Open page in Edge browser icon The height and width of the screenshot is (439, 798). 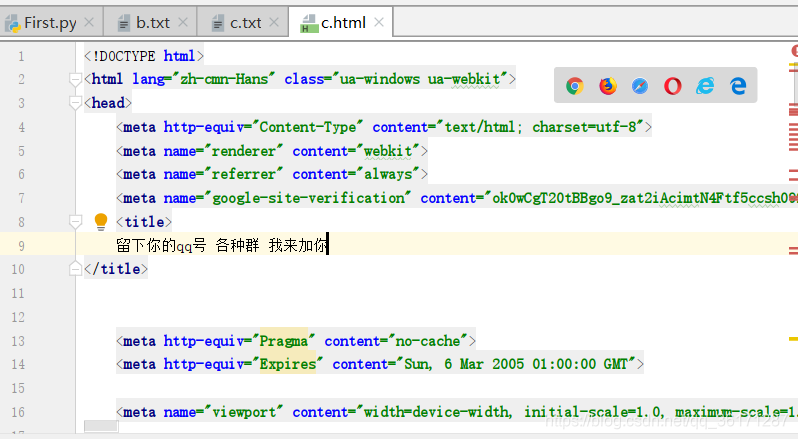tap(738, 86)
